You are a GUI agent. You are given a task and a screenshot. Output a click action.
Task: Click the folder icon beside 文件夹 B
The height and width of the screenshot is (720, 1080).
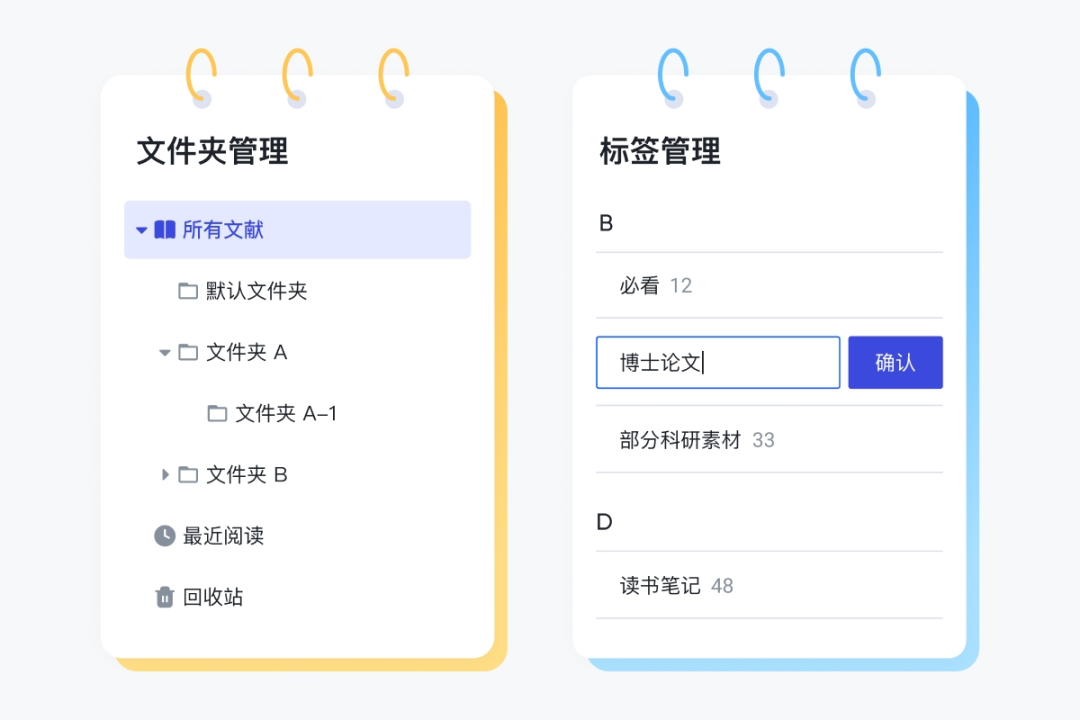point(188,475)
